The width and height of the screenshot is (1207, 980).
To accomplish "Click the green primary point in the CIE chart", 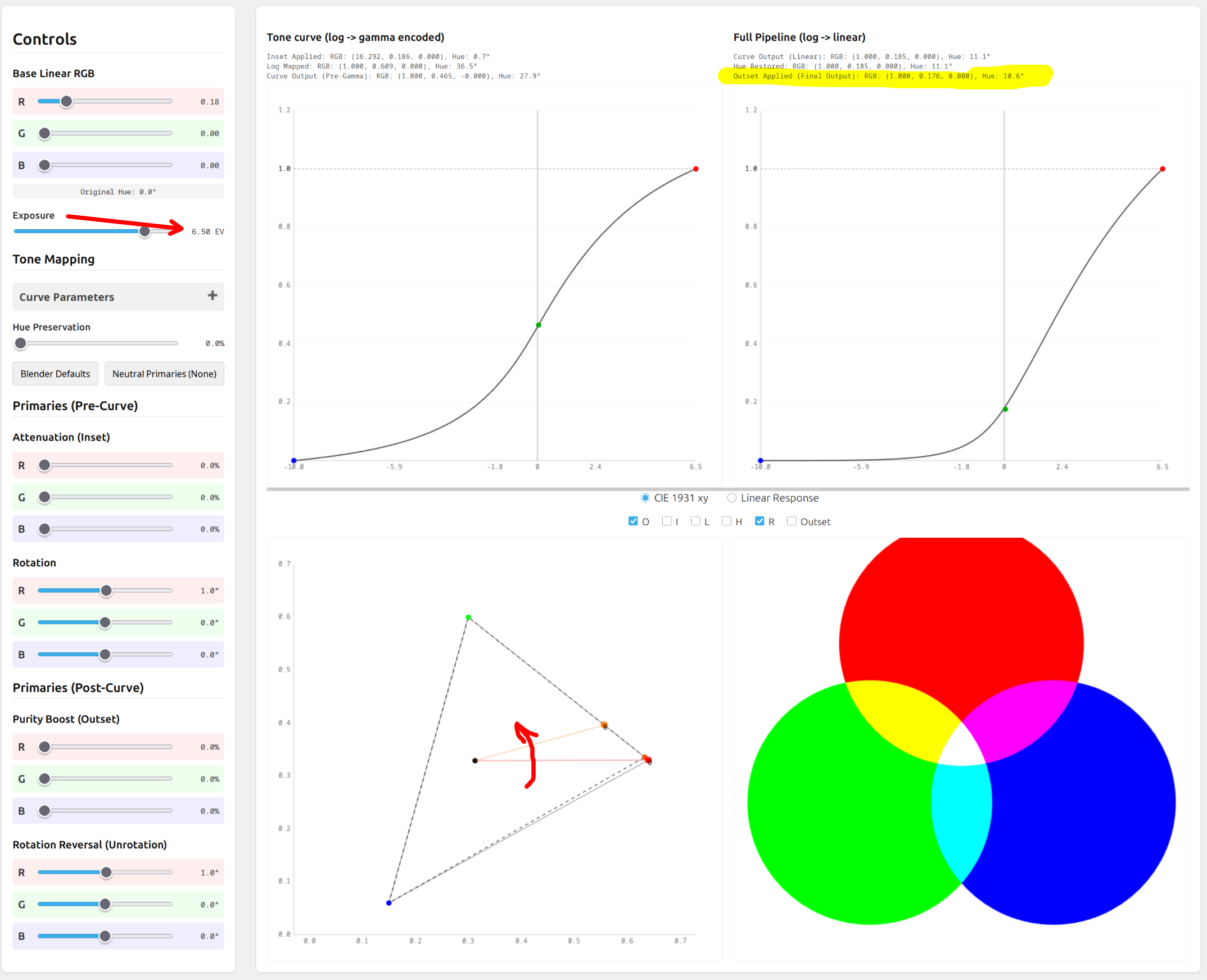I will click(468, 618).
